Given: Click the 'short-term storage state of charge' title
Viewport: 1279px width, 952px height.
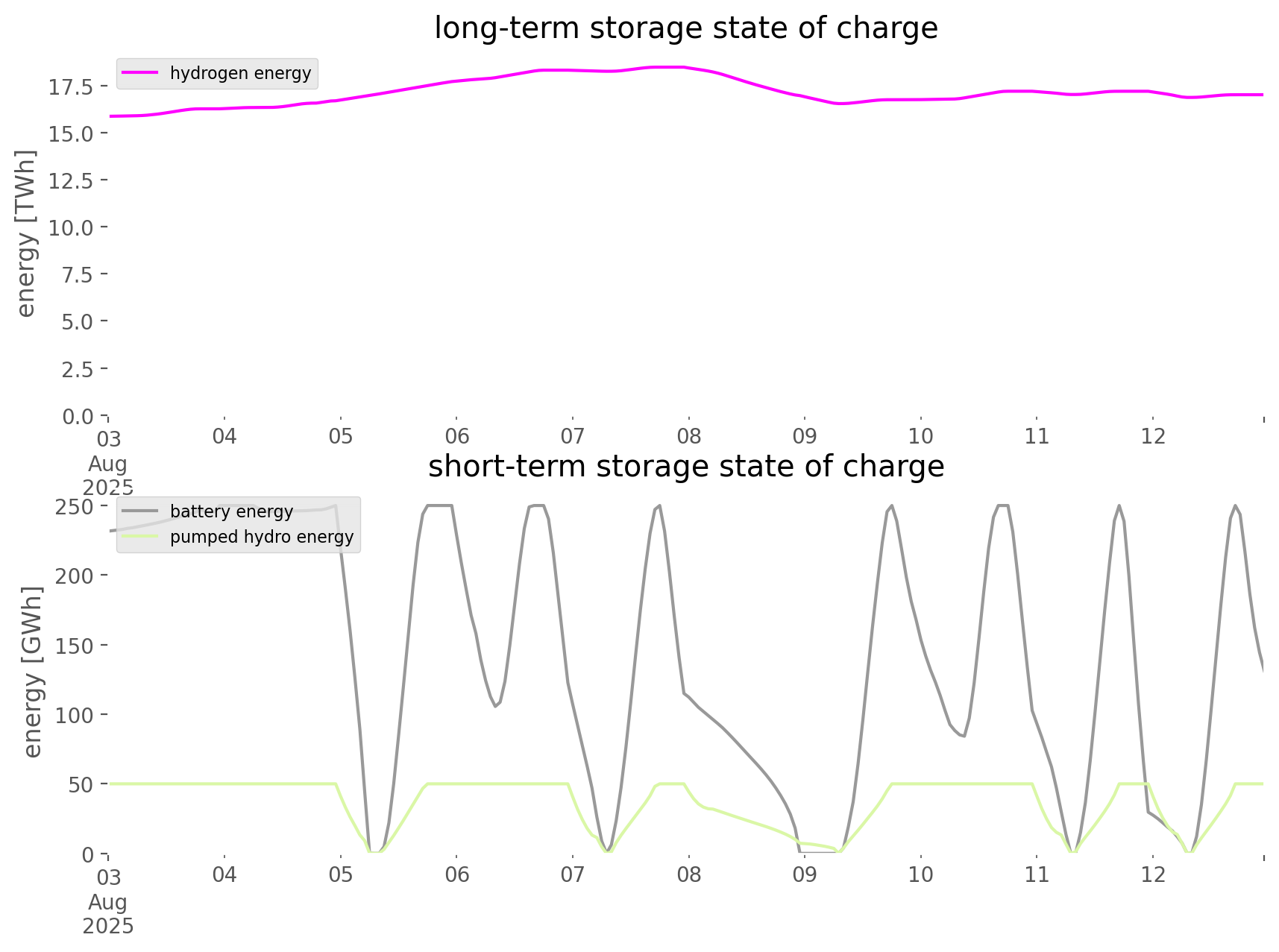Looking at the screenshot, I should pyautogui.click(x=685, y=467).
